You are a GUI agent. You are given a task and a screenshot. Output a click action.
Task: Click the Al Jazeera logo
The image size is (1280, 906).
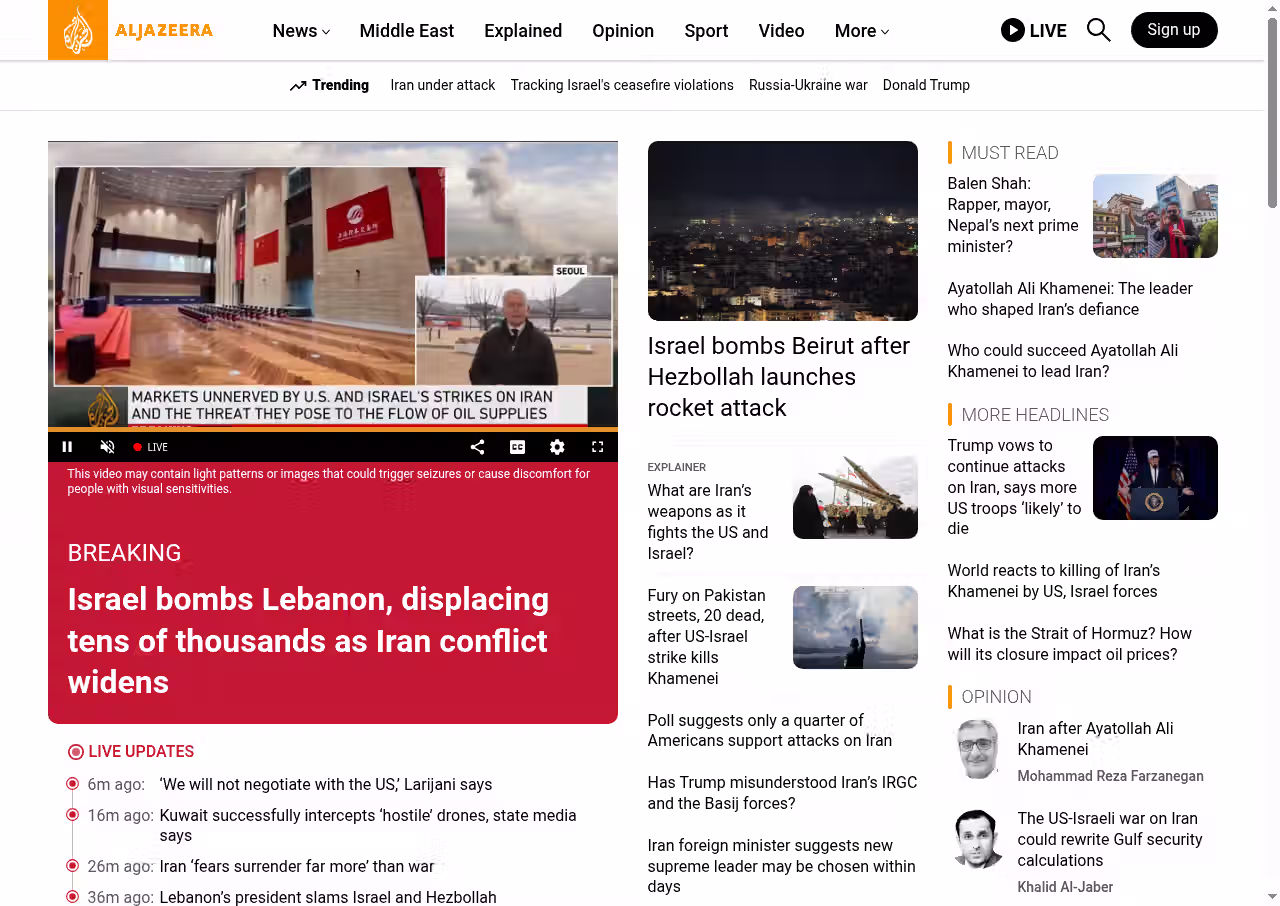point(130,30)
